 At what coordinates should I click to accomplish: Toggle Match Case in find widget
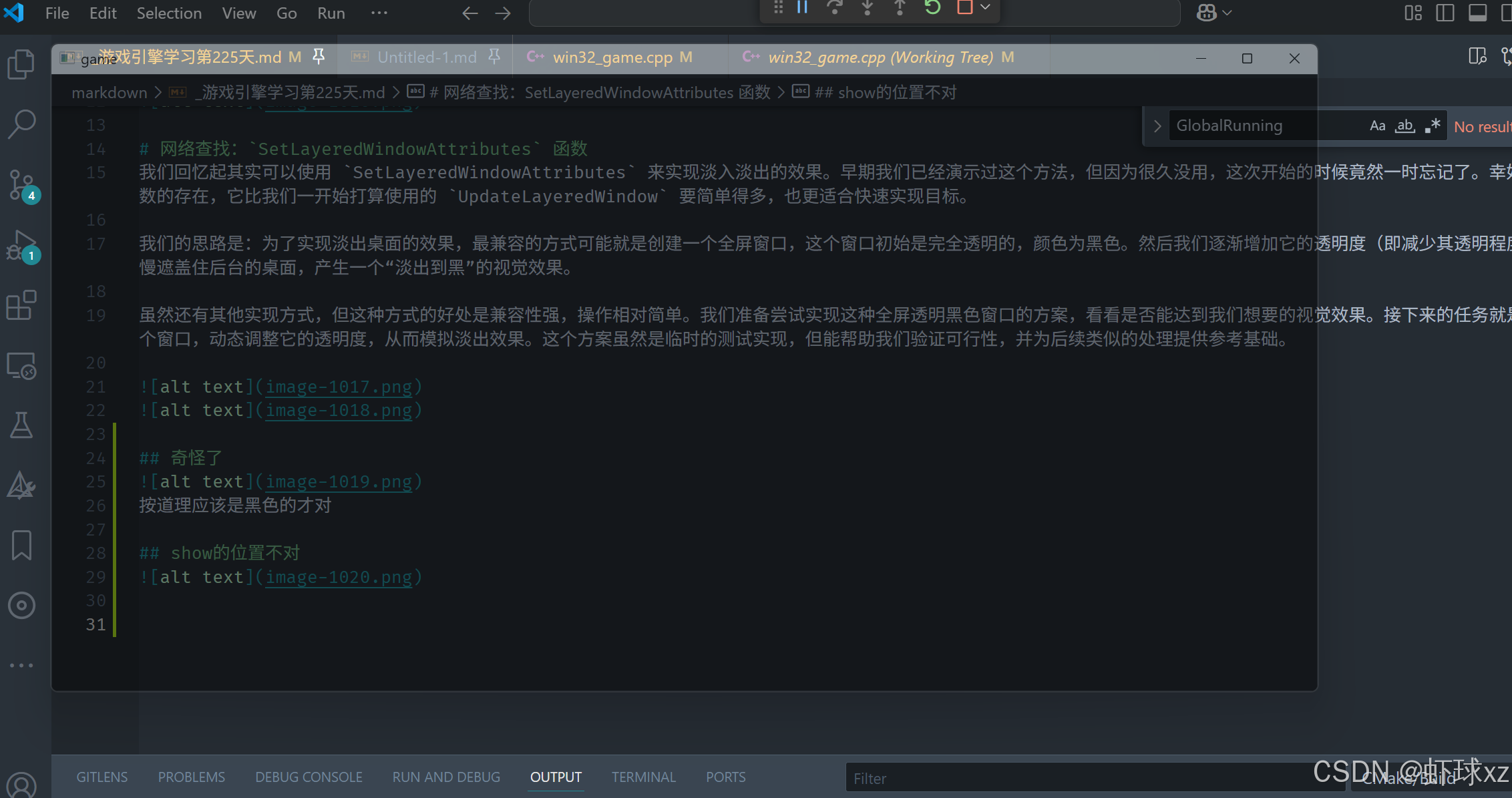point(1377,126)
